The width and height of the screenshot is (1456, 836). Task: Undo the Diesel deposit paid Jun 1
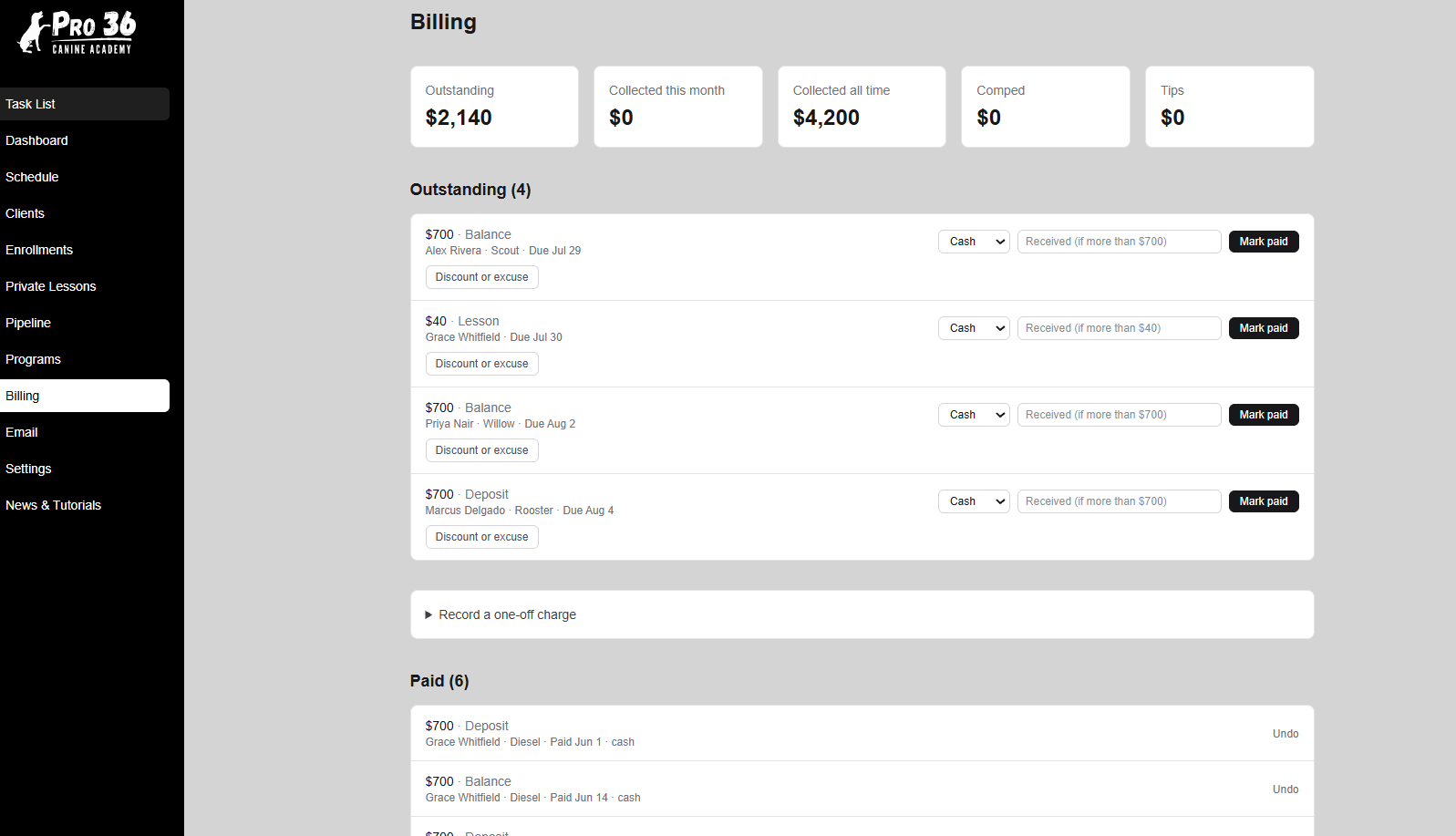click(1286, 734)
